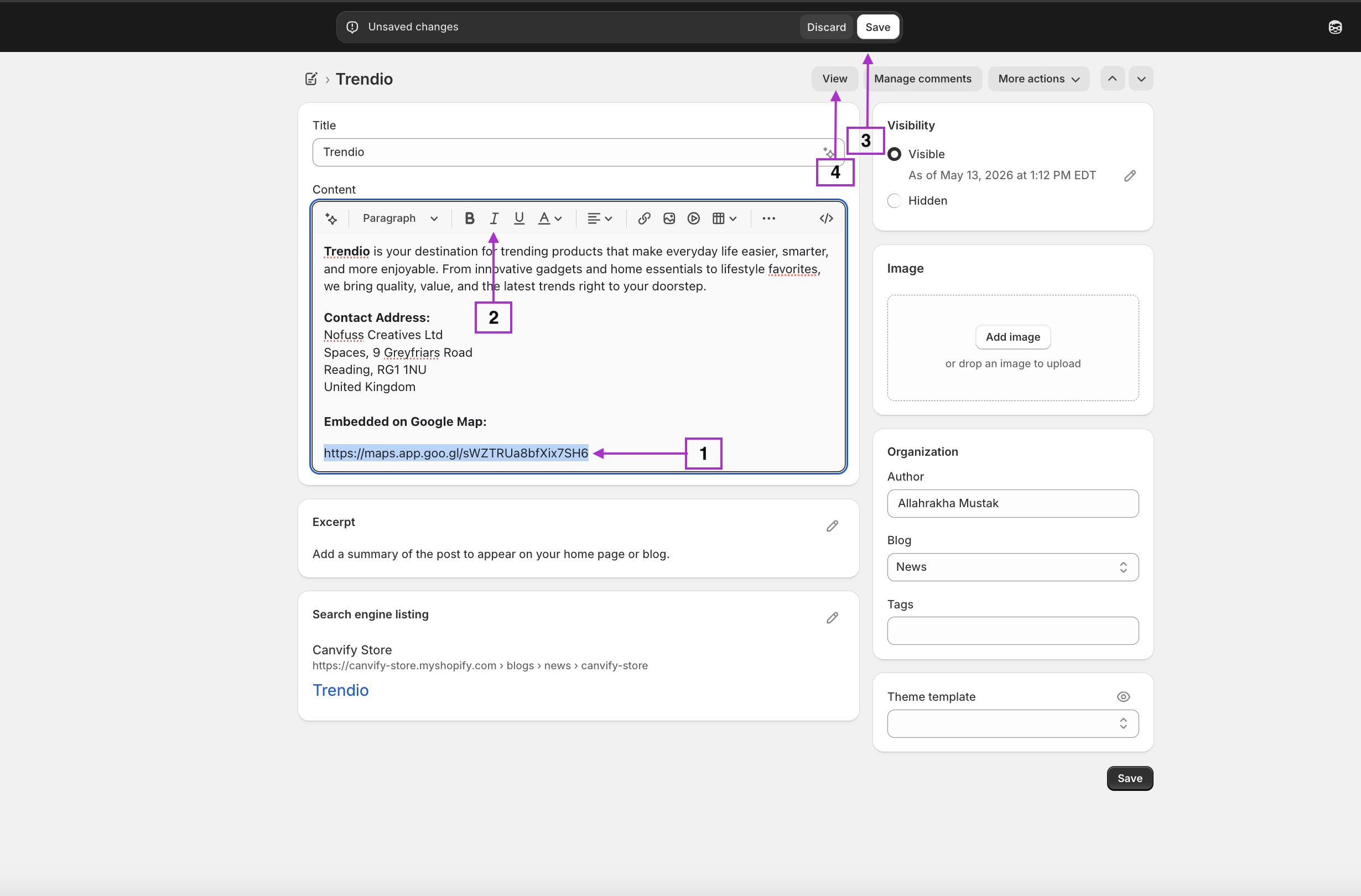Open Paragraph style dropdown

pos(401,218)
